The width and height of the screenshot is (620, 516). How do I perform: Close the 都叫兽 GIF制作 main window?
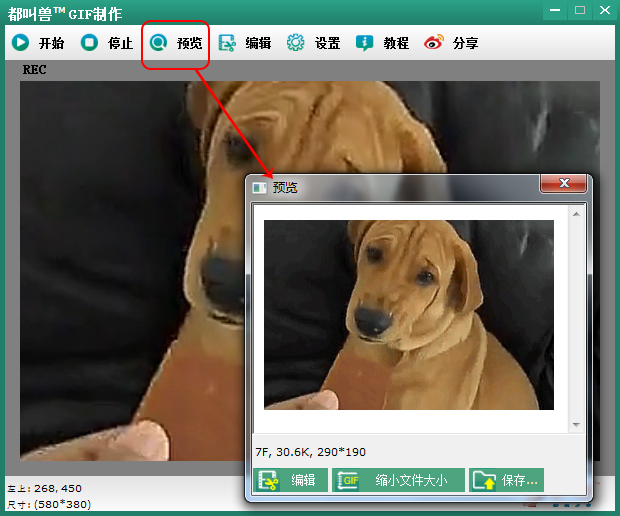pyautogui.click(x=605, y=10)
